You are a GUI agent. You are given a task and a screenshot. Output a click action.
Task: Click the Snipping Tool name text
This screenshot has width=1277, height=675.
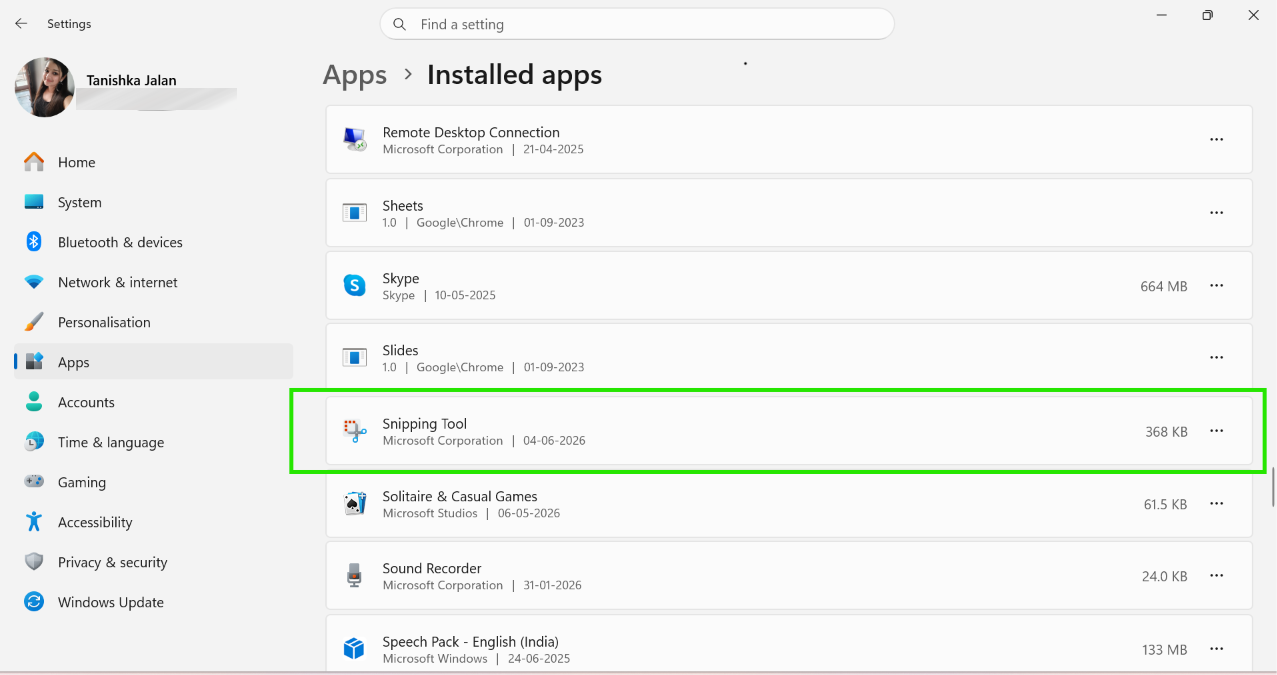425,423
